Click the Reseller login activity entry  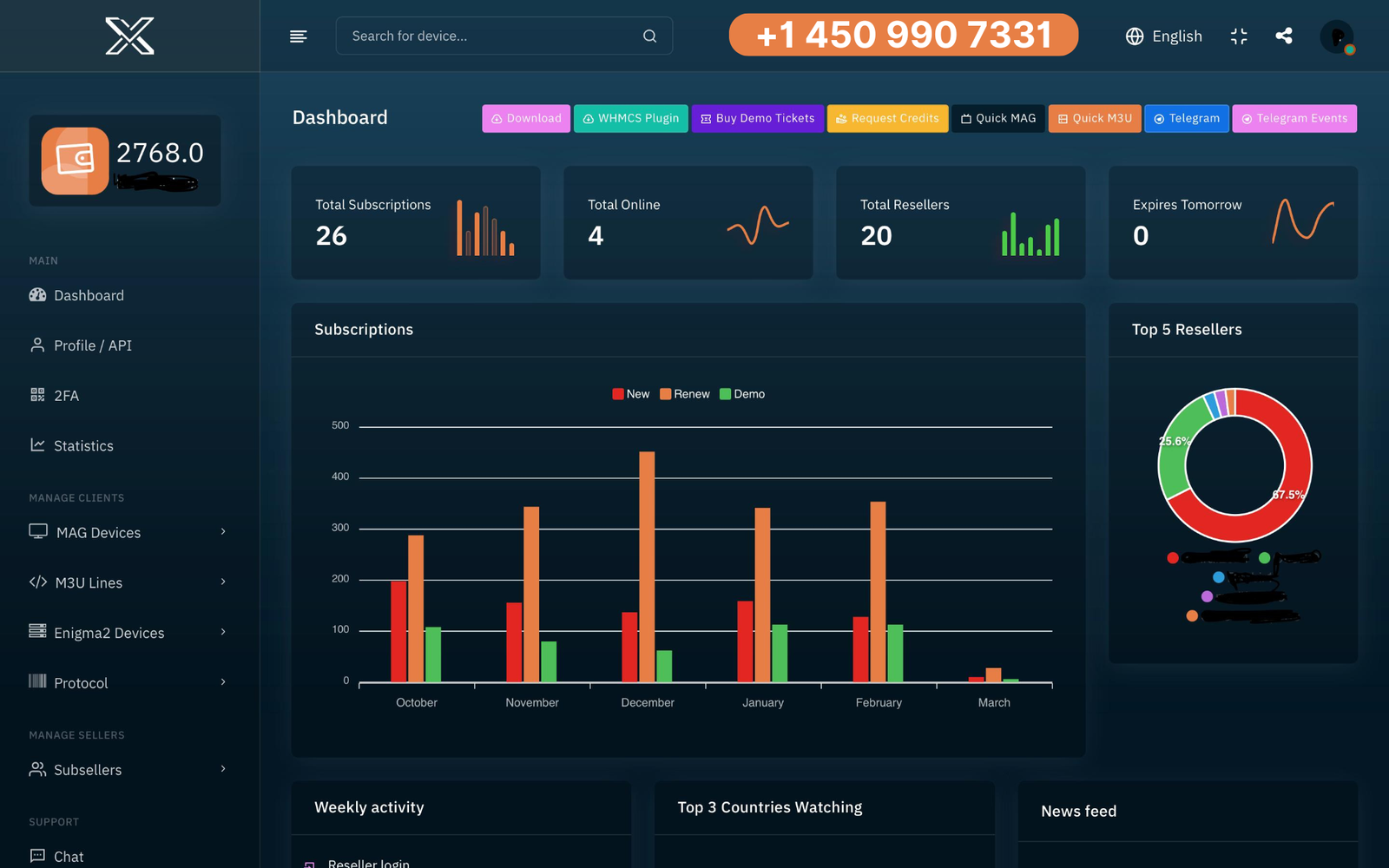(369, 864)
